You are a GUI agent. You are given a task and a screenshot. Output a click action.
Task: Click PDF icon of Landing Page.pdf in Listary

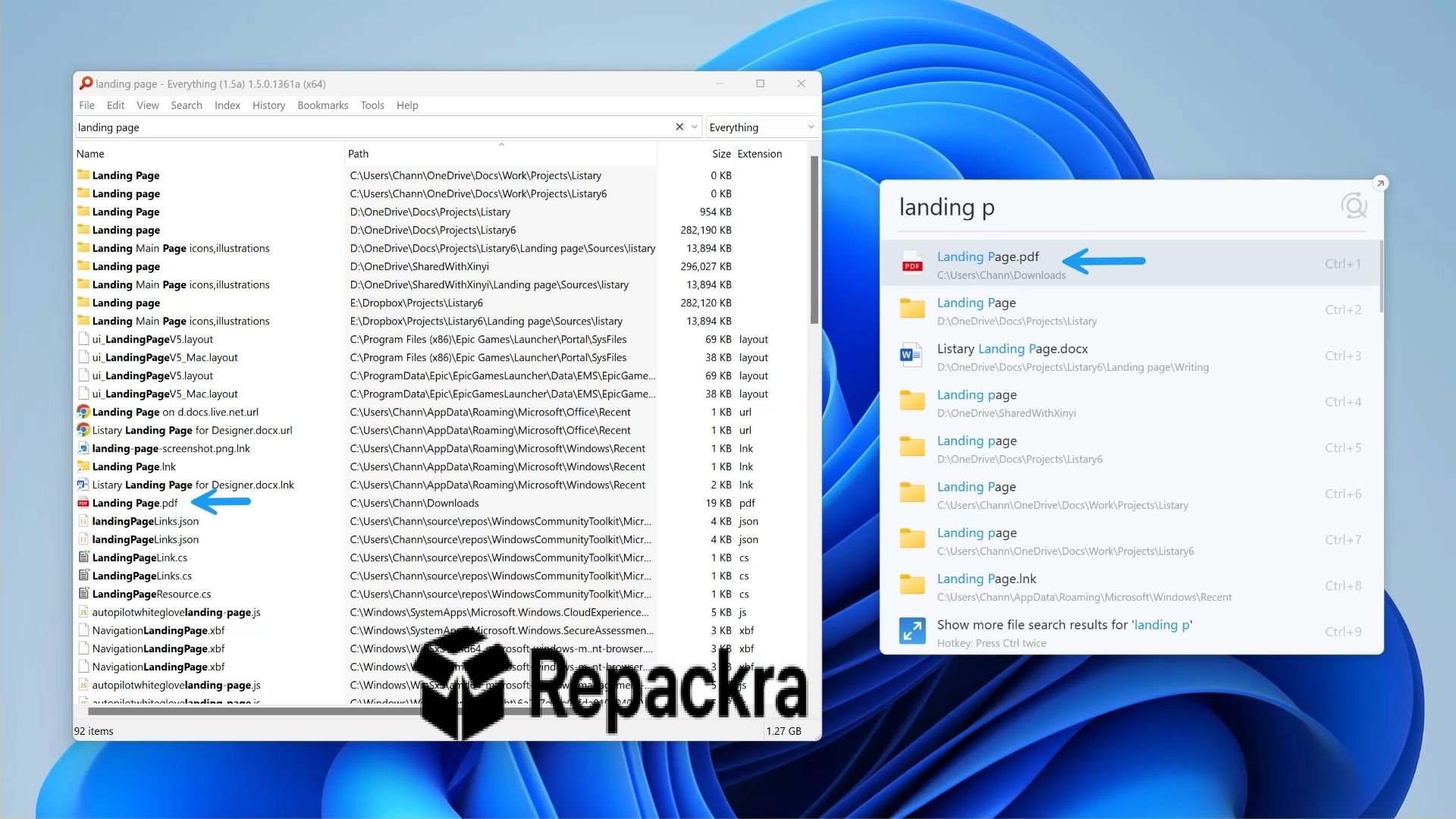(912, 263)
